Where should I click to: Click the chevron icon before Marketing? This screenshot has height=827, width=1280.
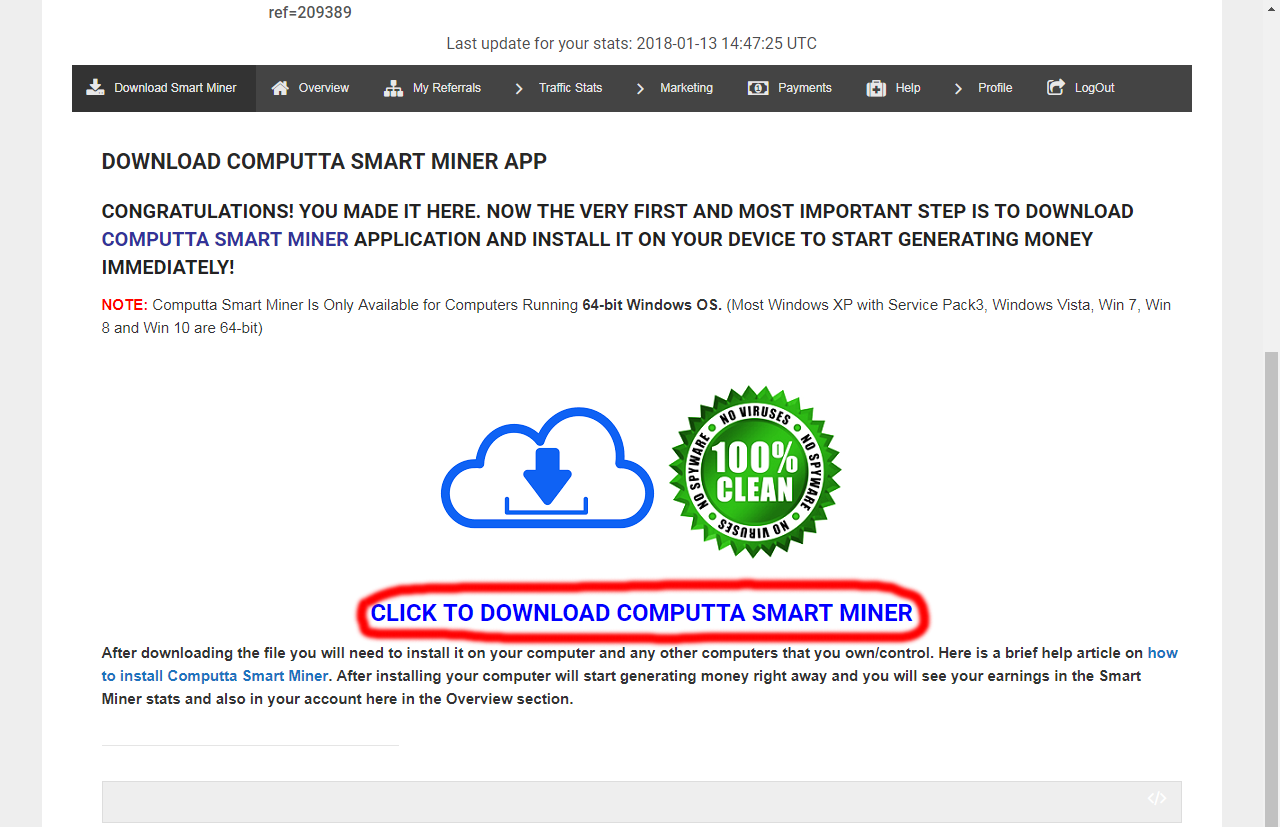click(x=640, y=88)
